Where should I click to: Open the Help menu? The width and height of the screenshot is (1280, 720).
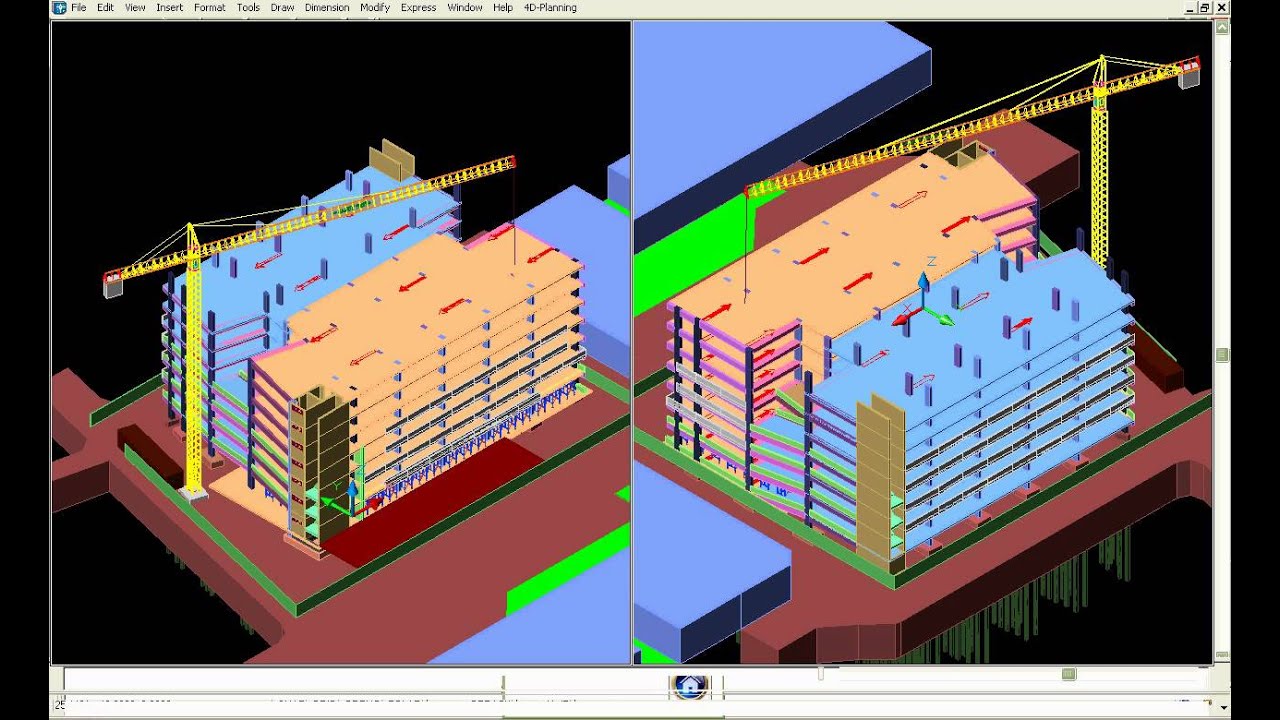tap(503, 7)
